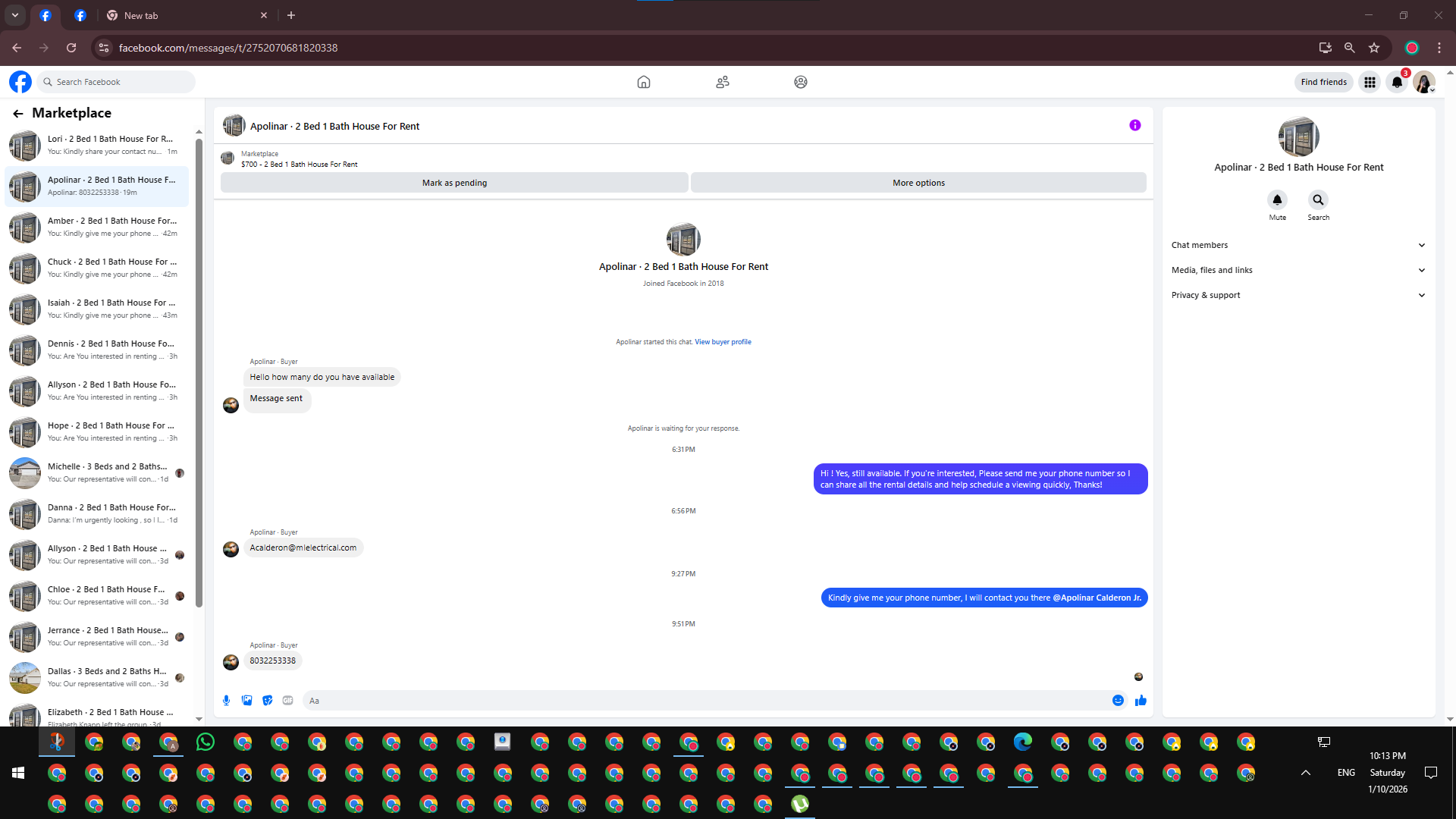Attach a photo using image icon
1456x819 pixels.
coord(246,701)
